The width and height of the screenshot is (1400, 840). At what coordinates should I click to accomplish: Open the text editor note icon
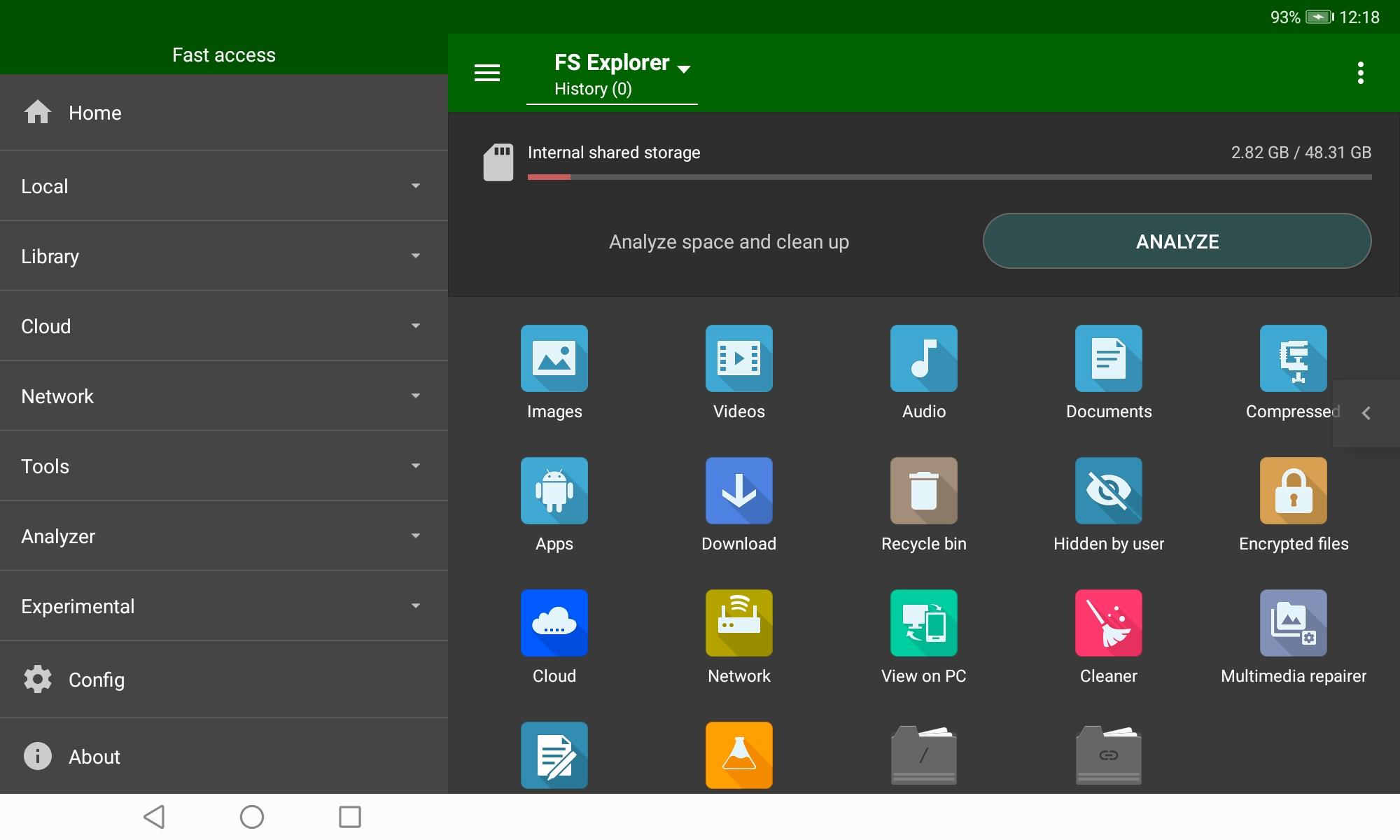(x=554, y=755)
